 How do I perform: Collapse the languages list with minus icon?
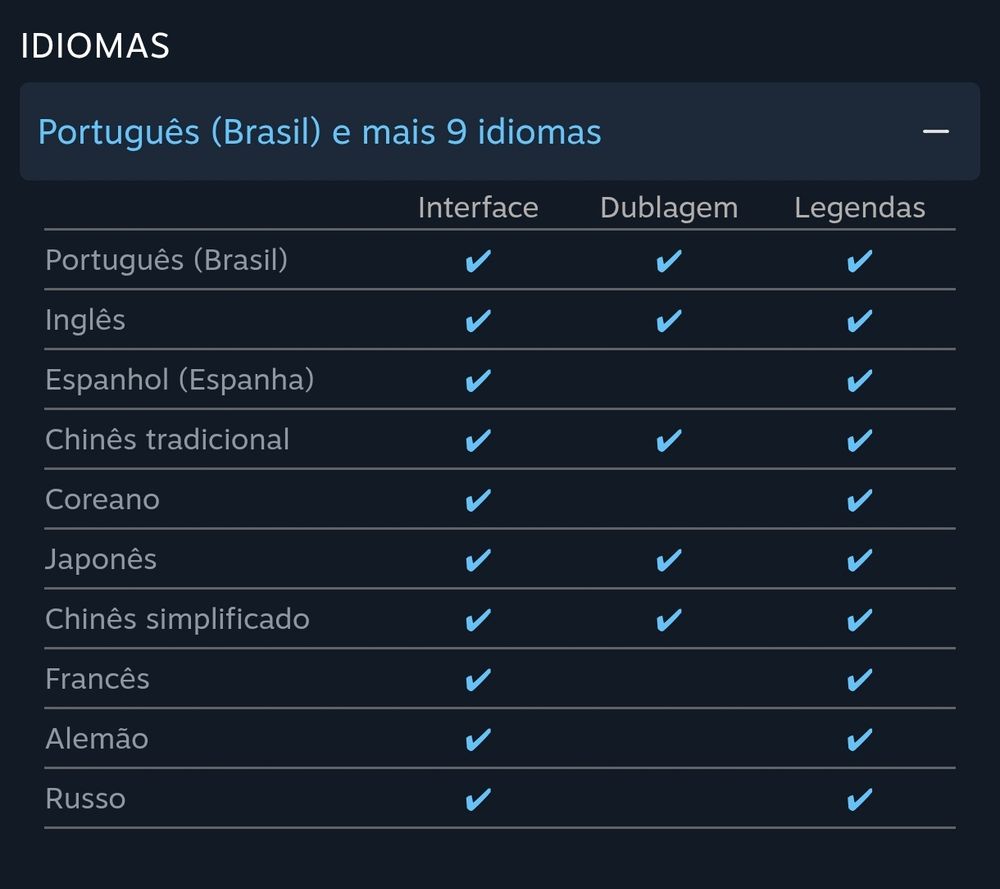[x=936, y=131]
